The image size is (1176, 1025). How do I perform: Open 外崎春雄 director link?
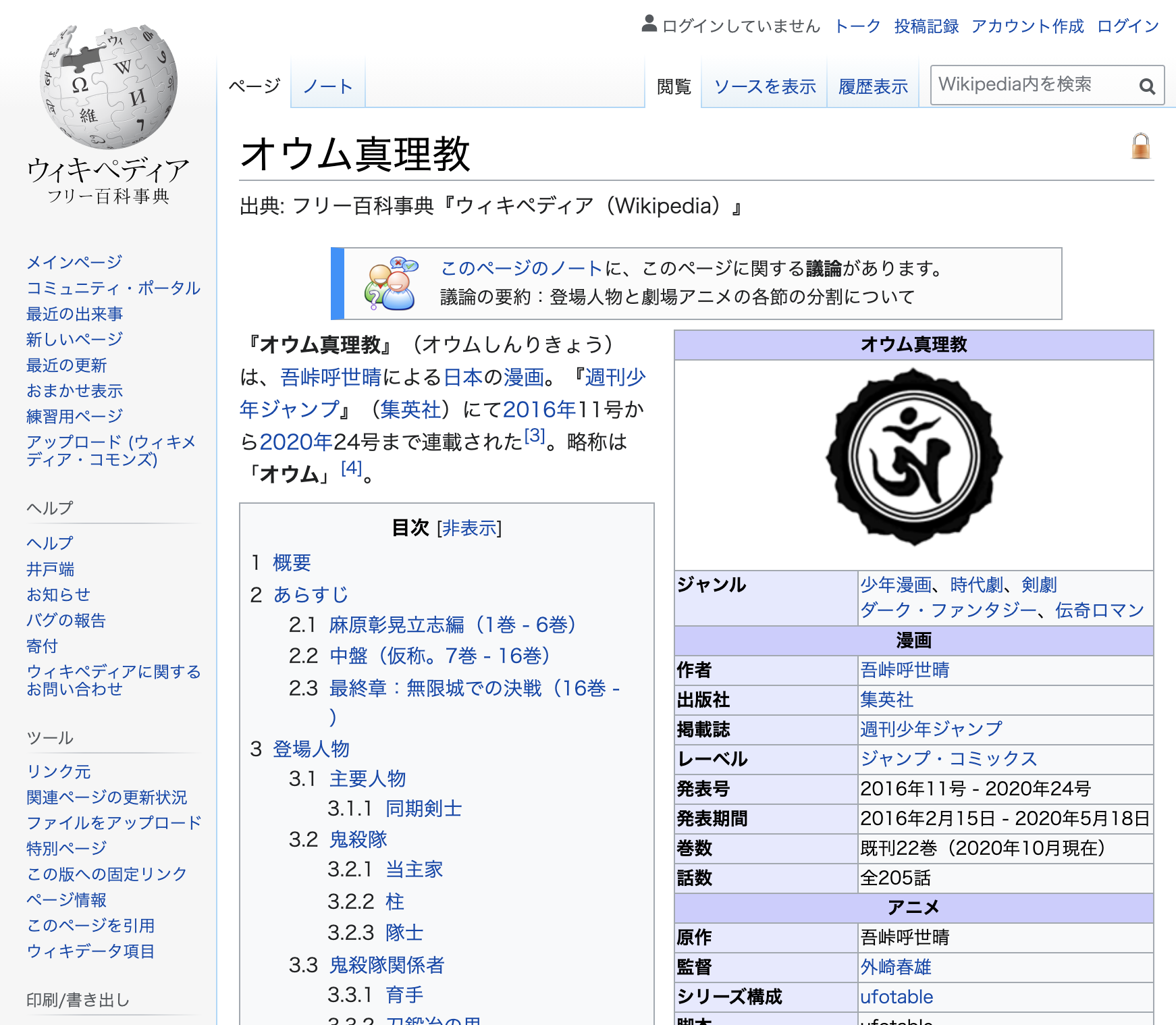click(x=896, y=967)
